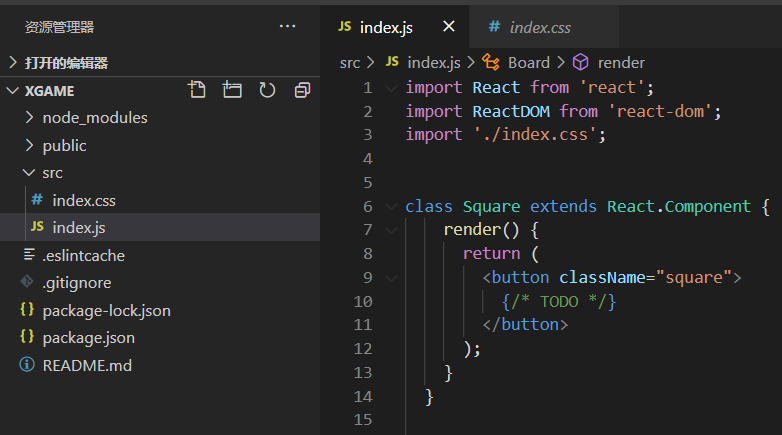Click the New Folder icon in XGAME header
This screenshot has height=435, width=782.
coord(232,90)
